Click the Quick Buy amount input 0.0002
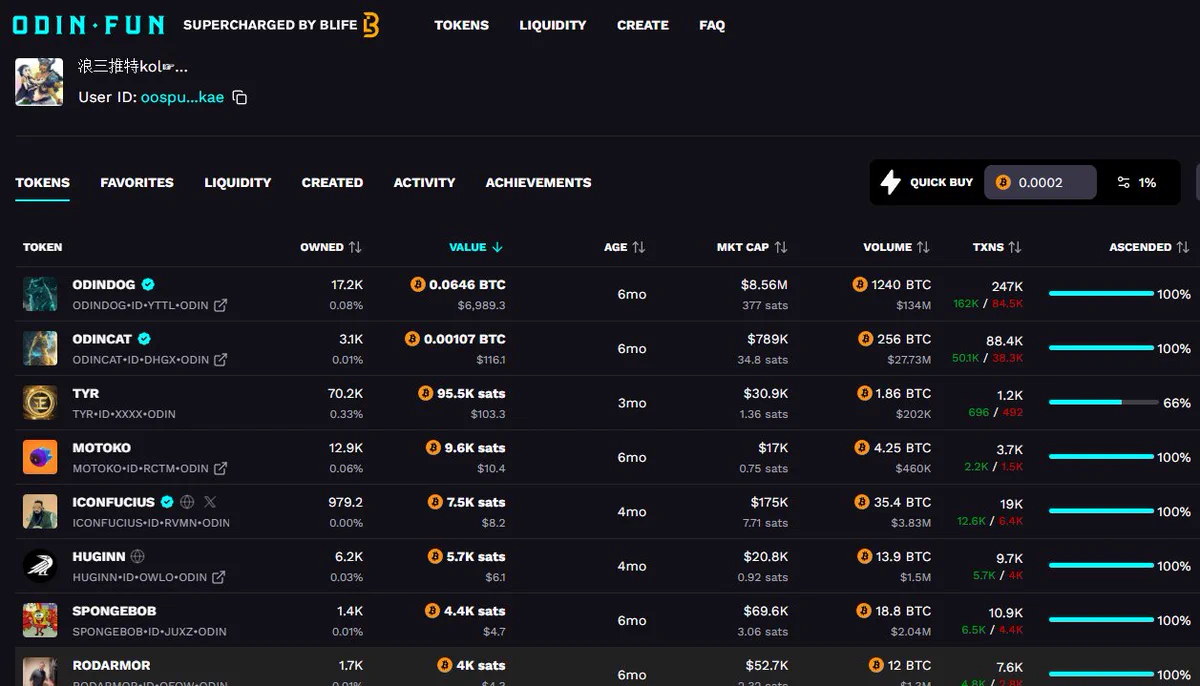This screenshot has height=686, width=1200. (x=1040, y=182)
